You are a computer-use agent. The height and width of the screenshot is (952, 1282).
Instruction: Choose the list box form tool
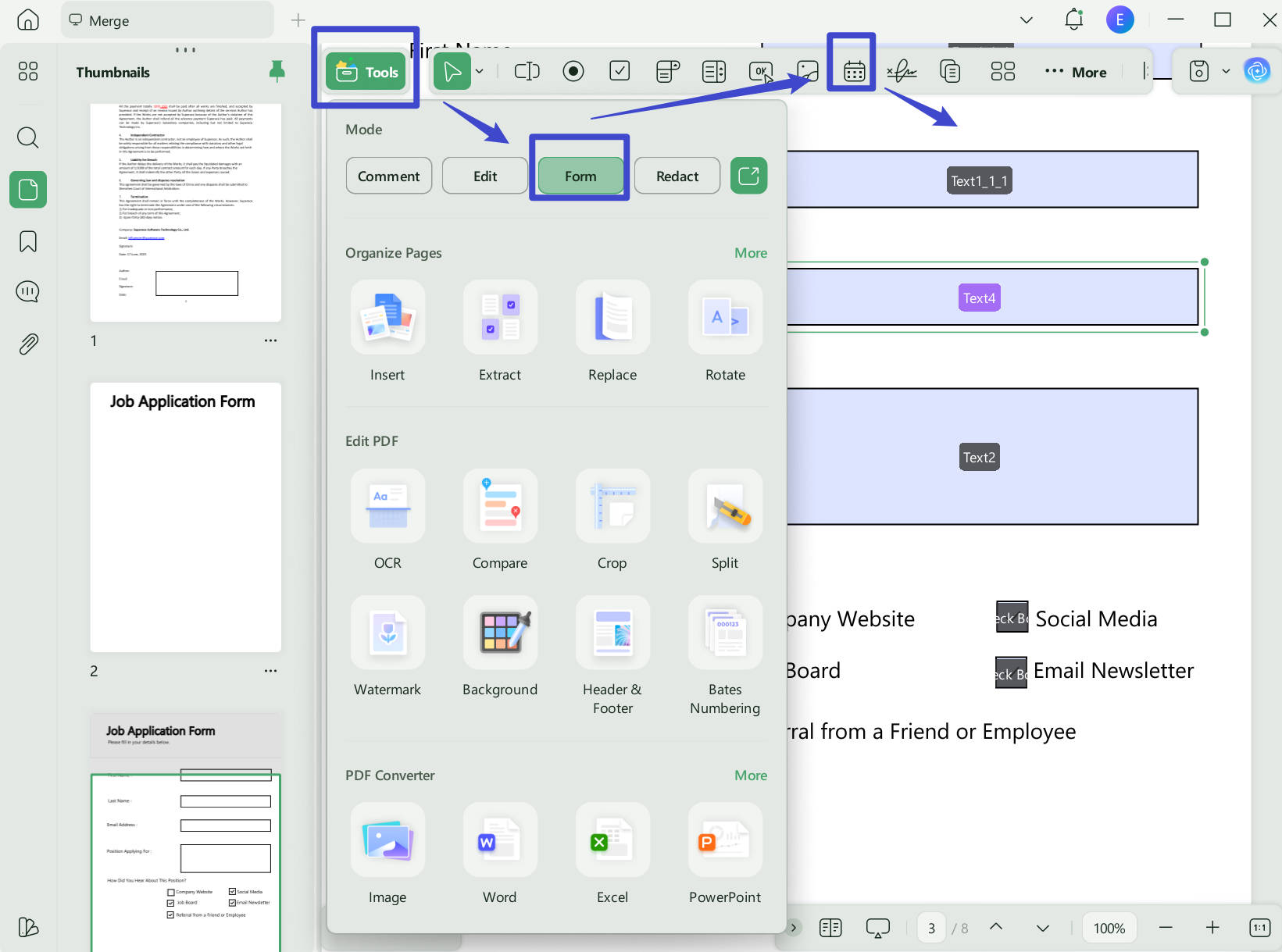(x=714, y=72)
